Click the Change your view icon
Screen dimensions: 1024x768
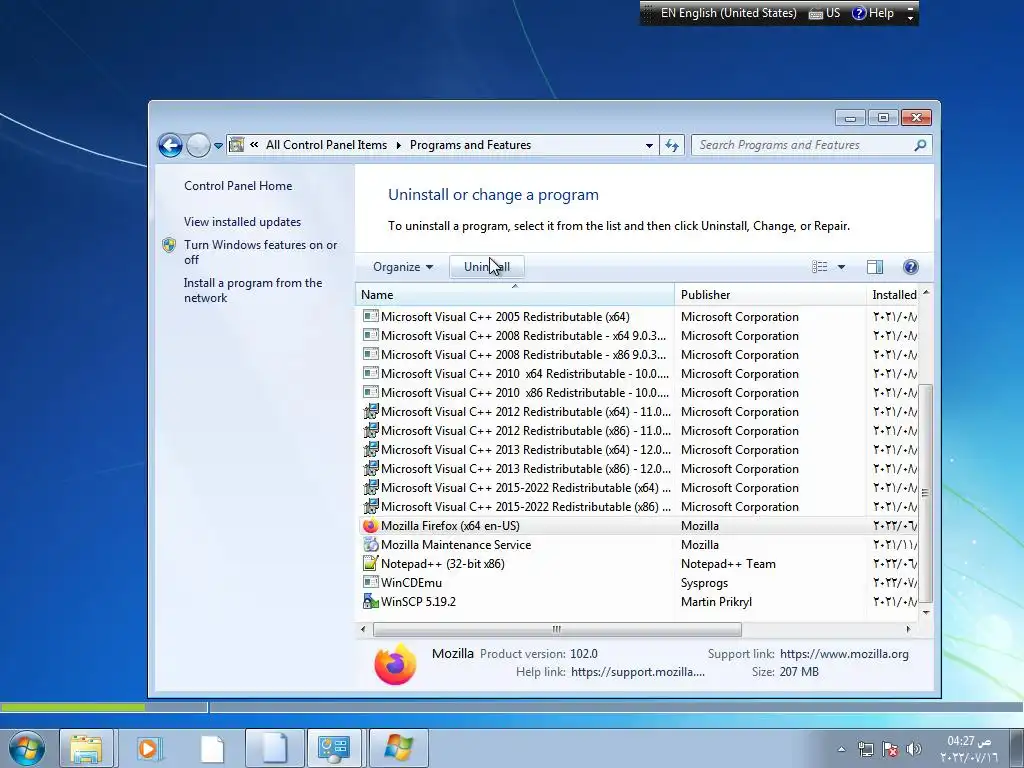pyautogui.click(x=820, y=266)
